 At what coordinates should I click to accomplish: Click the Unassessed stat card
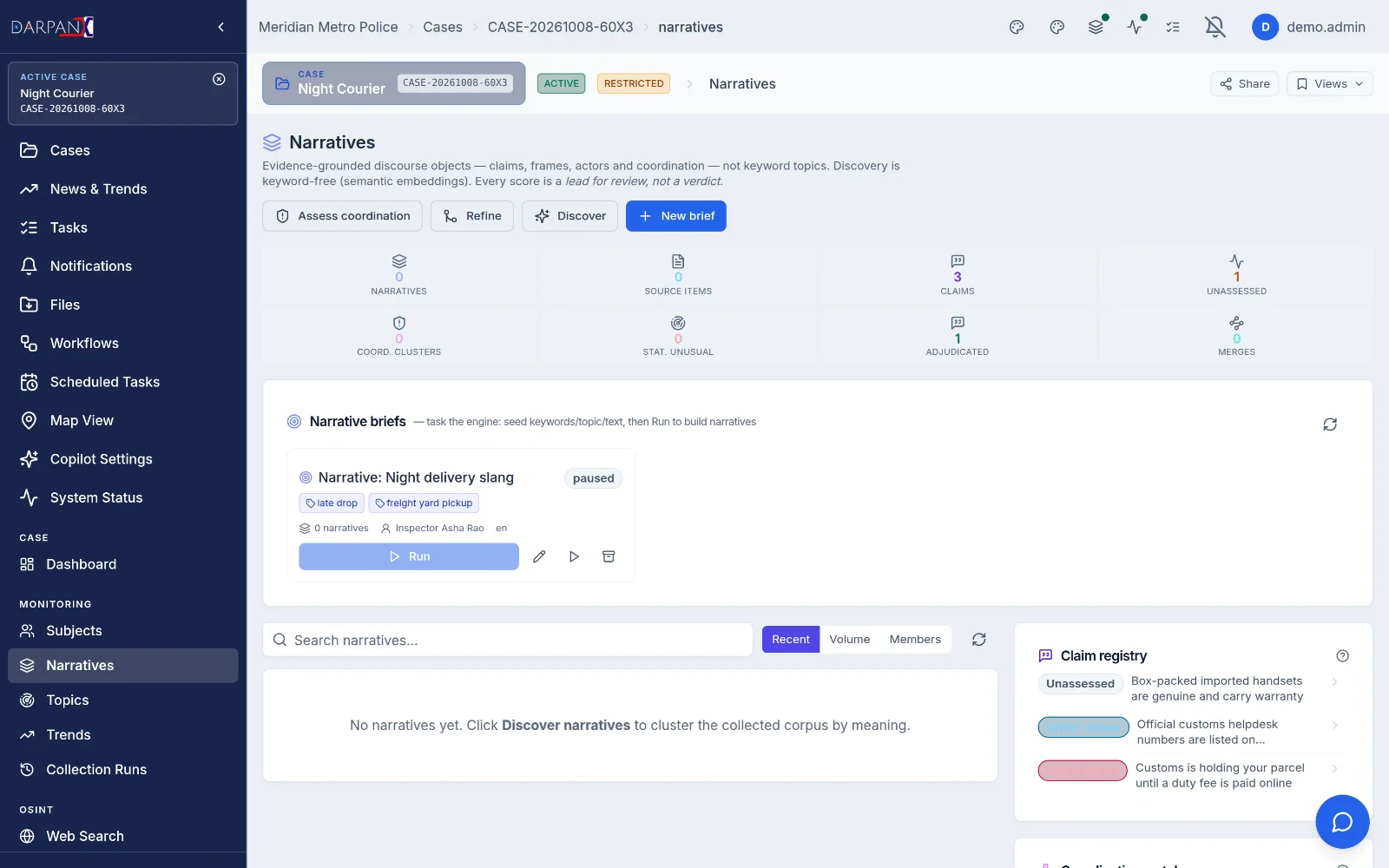[1236, 275]
